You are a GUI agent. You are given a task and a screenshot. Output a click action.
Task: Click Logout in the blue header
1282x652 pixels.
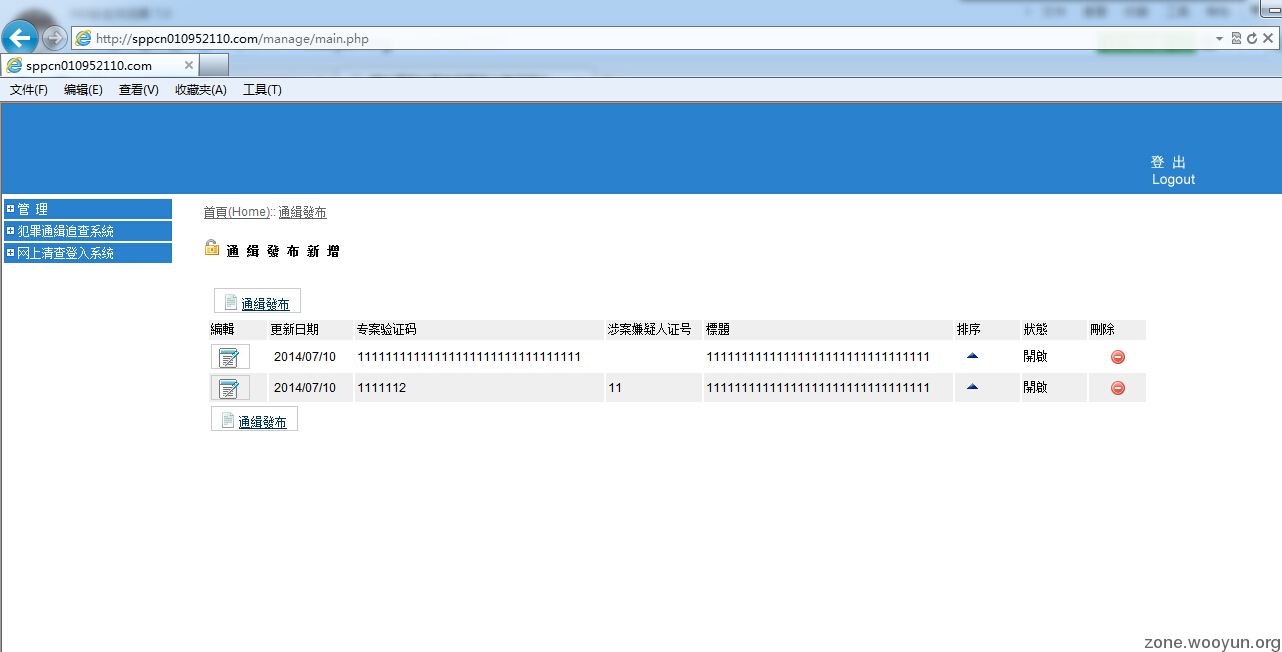(x=1173, y=179)
